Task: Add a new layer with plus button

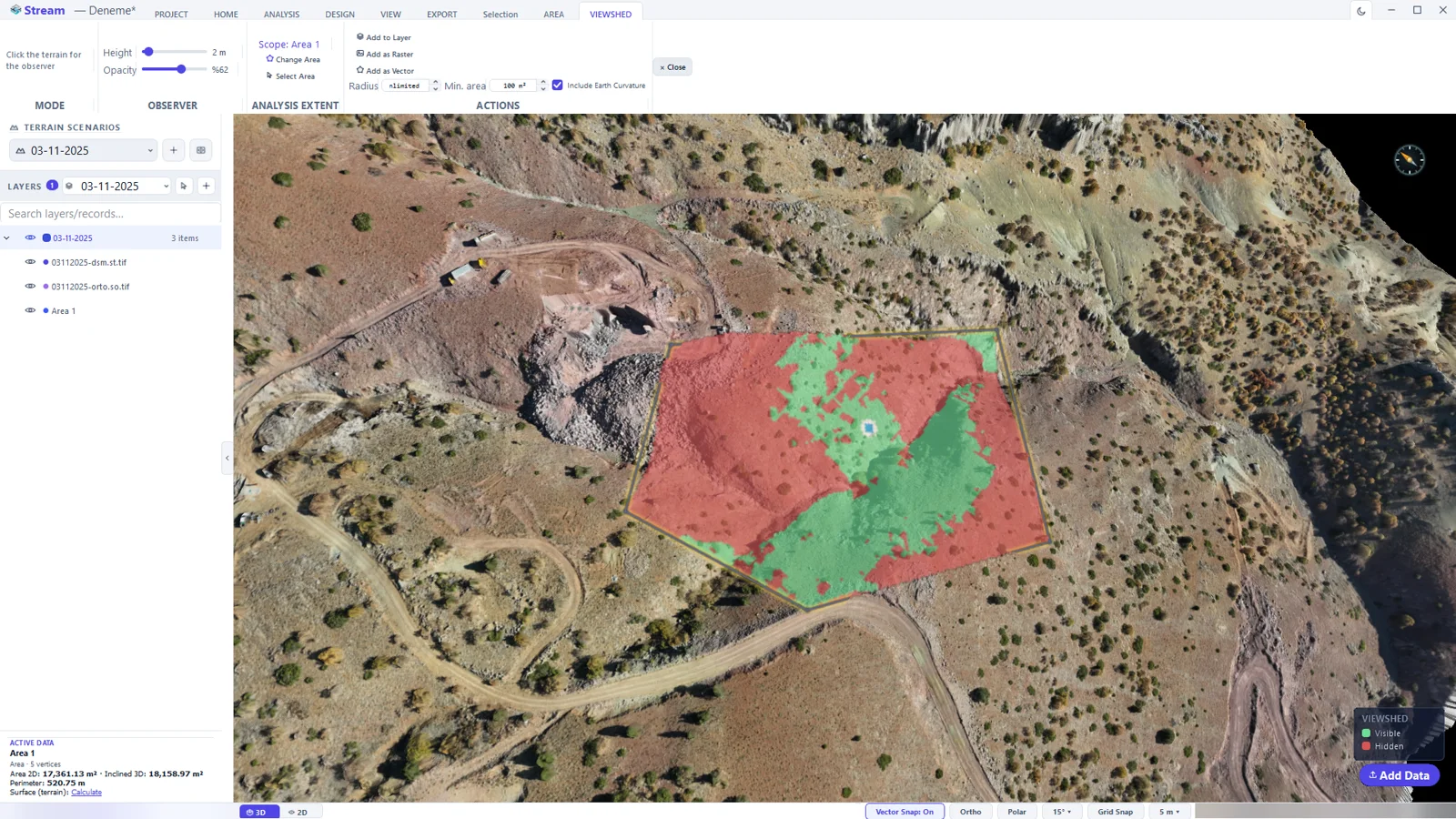Action: tap(207, 186)
